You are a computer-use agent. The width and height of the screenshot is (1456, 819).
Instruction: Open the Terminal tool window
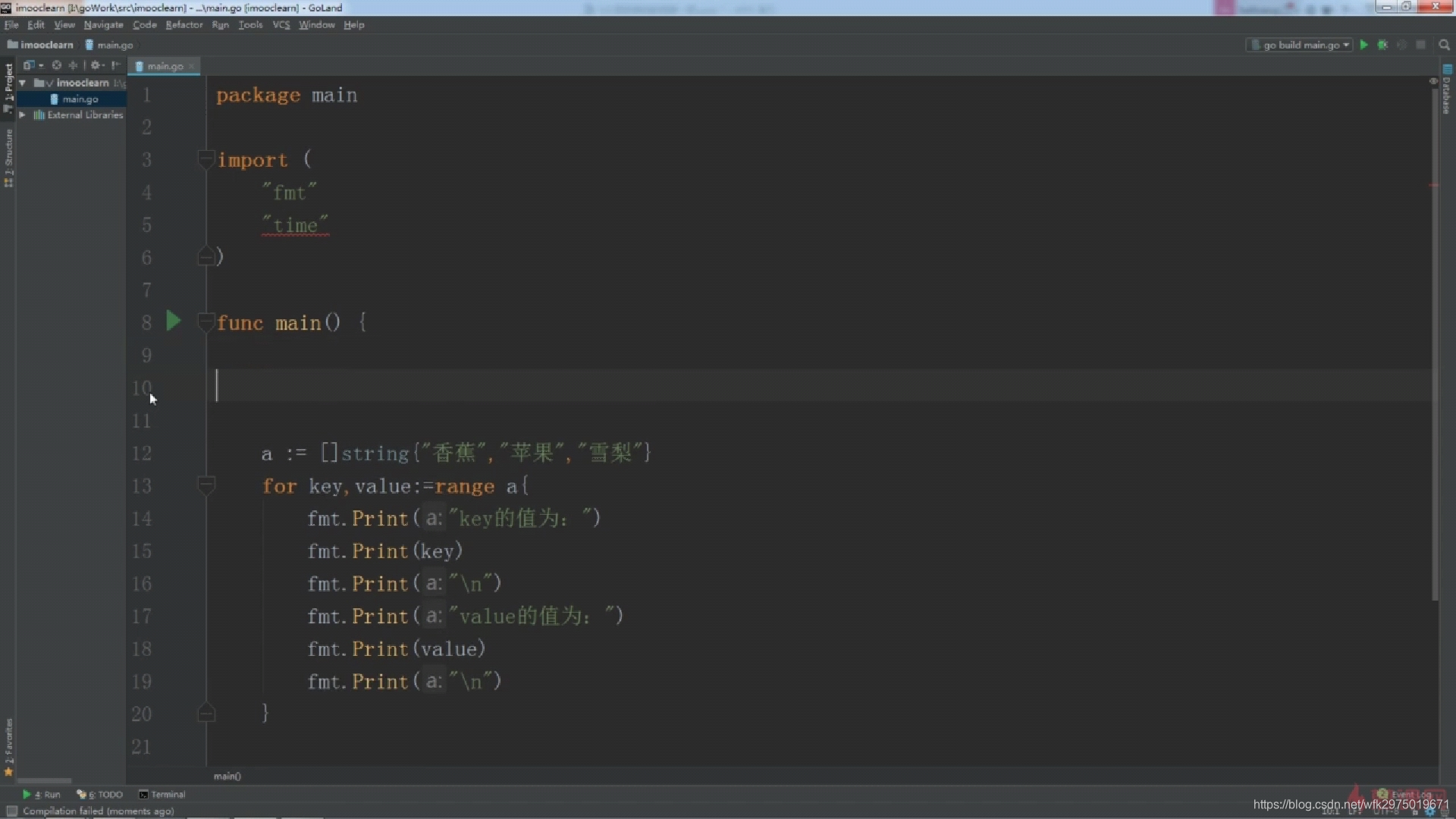(162, 794)
